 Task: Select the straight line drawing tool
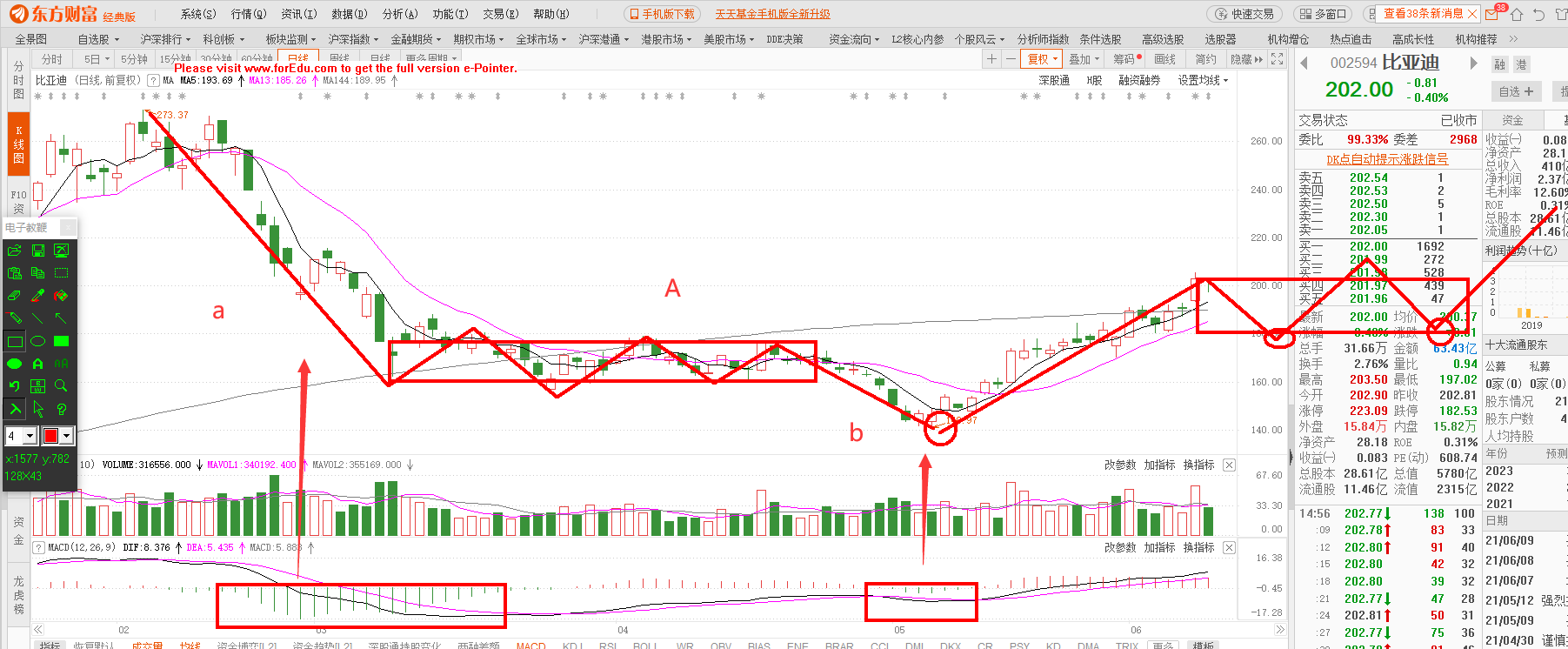[x=38, y=318]
